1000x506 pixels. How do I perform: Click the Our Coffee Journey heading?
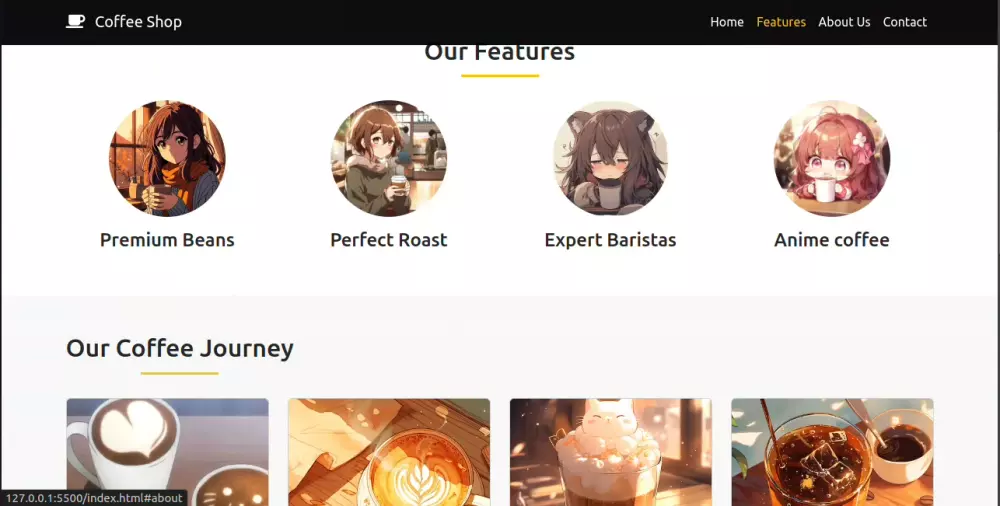pos(180,348)
